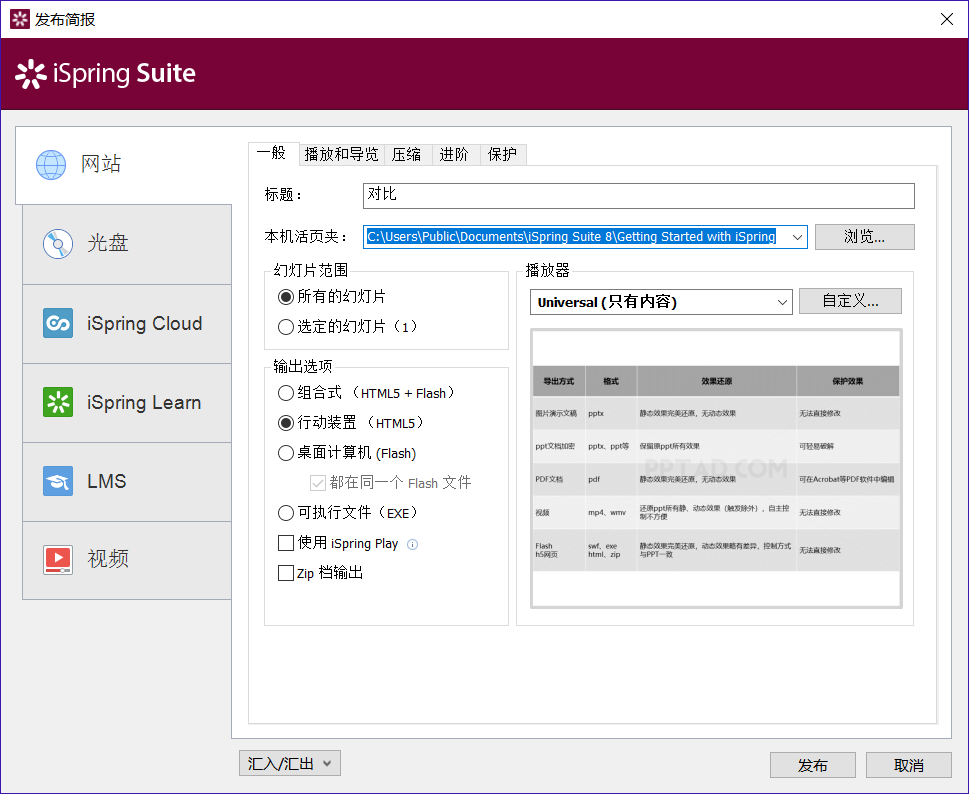Click the slide preview thumbnail
This screenshot has width=969, height=794.
coord(716,468)
